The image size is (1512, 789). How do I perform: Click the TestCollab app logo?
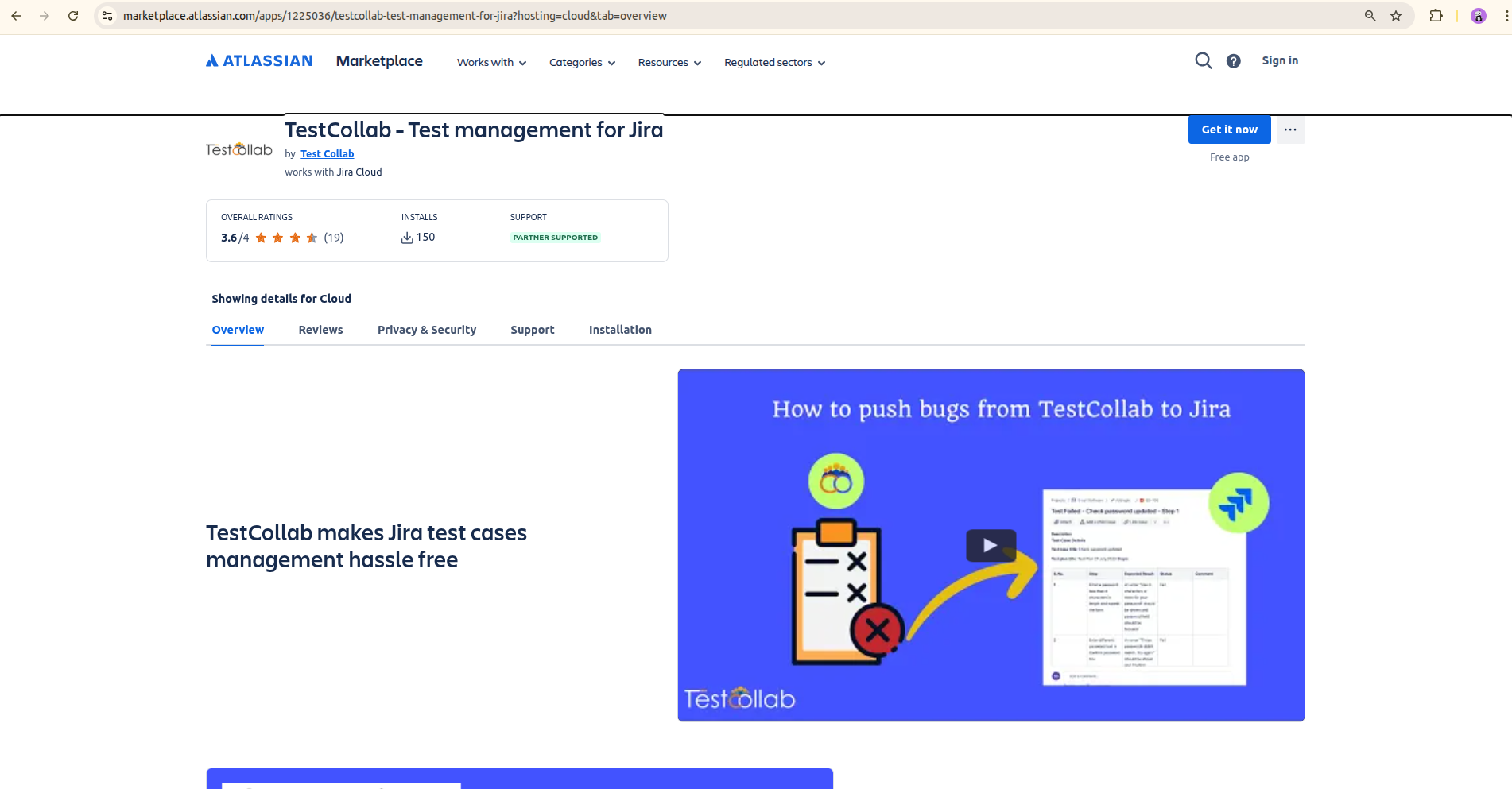click(239, 149)
